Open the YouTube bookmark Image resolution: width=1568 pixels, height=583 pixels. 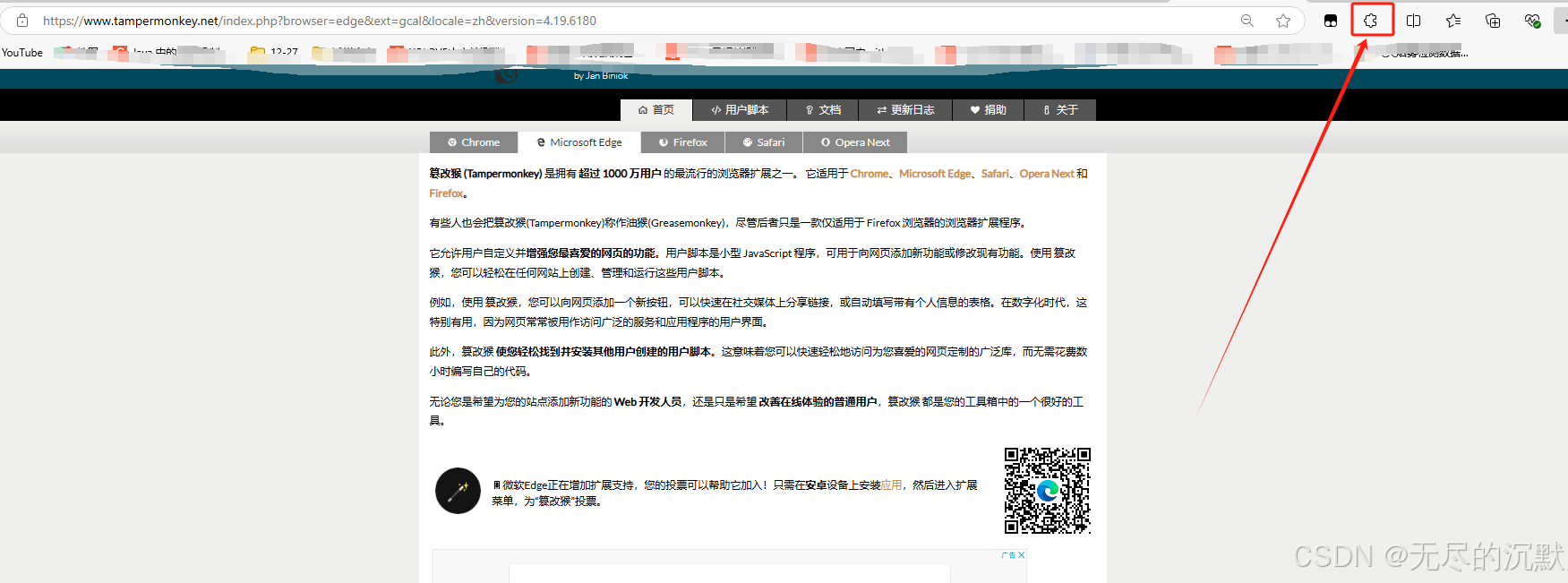[x=22, y=53]
